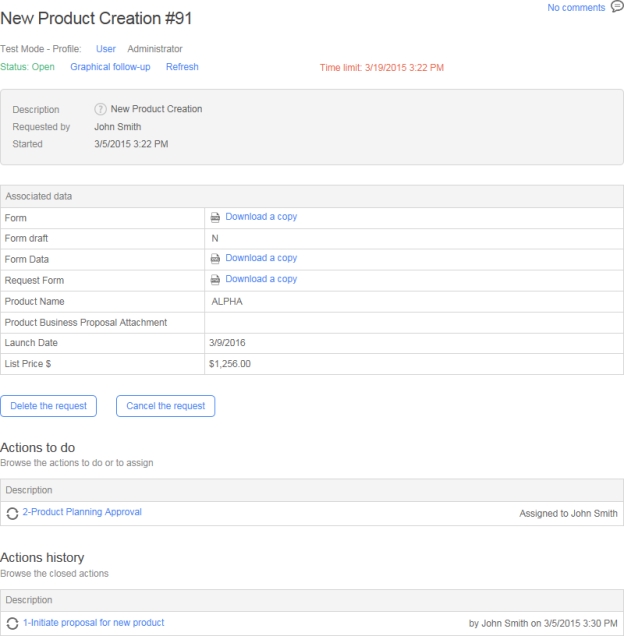This screenshot has height=636, width=624.
Task: Refresh the request page
Action: click(x=182, y=67)
